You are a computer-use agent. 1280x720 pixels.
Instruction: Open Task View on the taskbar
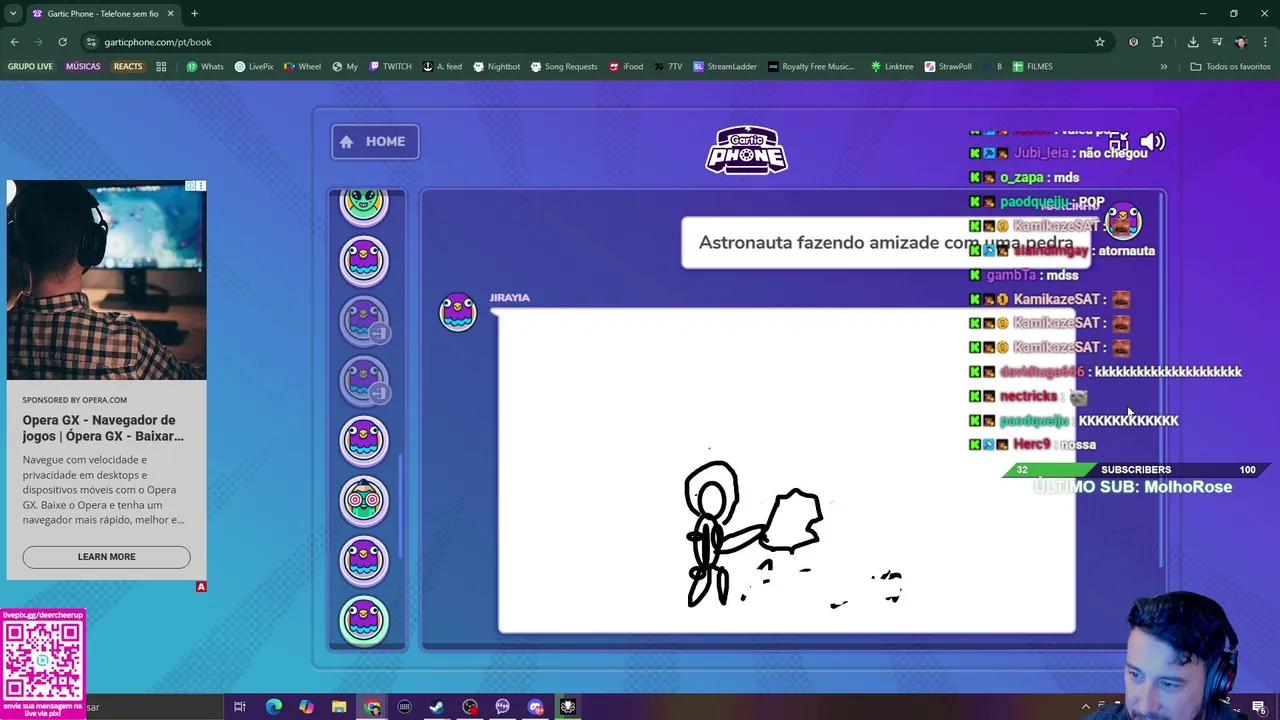point(240,707)
